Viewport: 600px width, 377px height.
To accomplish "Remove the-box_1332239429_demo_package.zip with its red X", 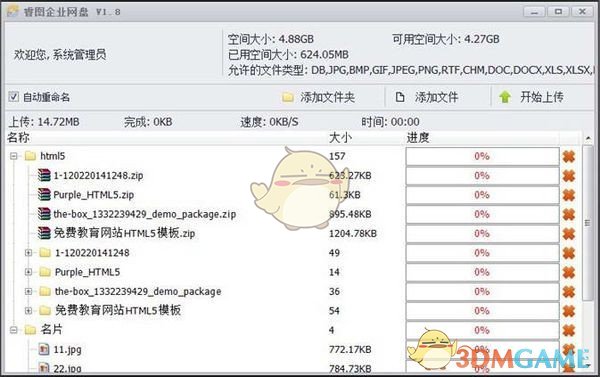I will coord(569,214).
